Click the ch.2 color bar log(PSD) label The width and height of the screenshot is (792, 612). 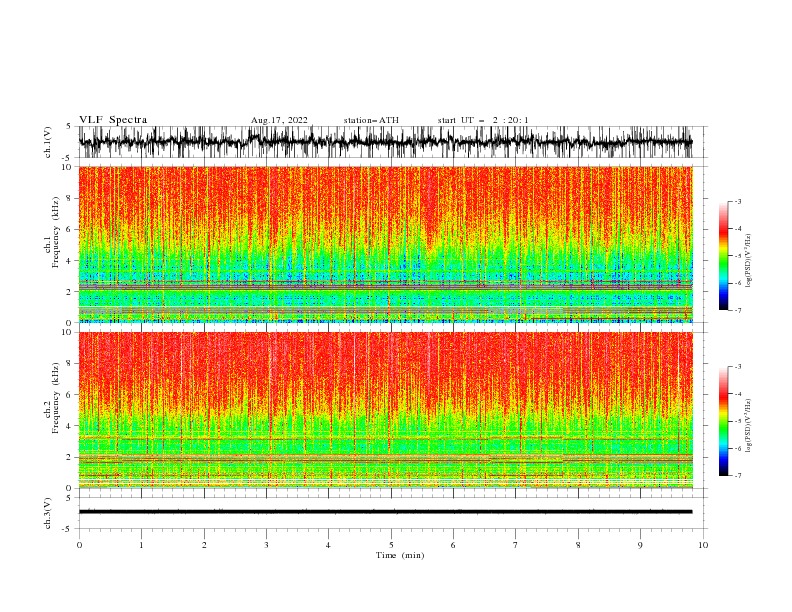pos(748,424)
